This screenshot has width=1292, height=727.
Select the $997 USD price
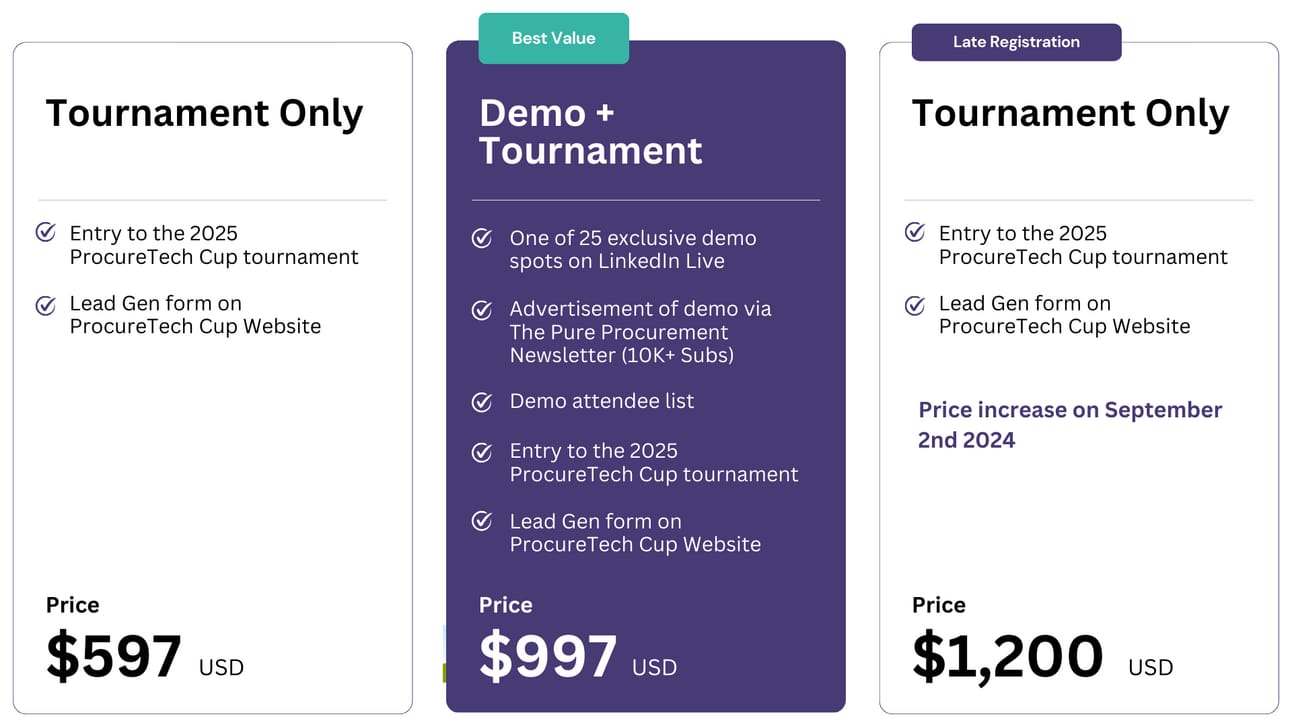point(578,657)
